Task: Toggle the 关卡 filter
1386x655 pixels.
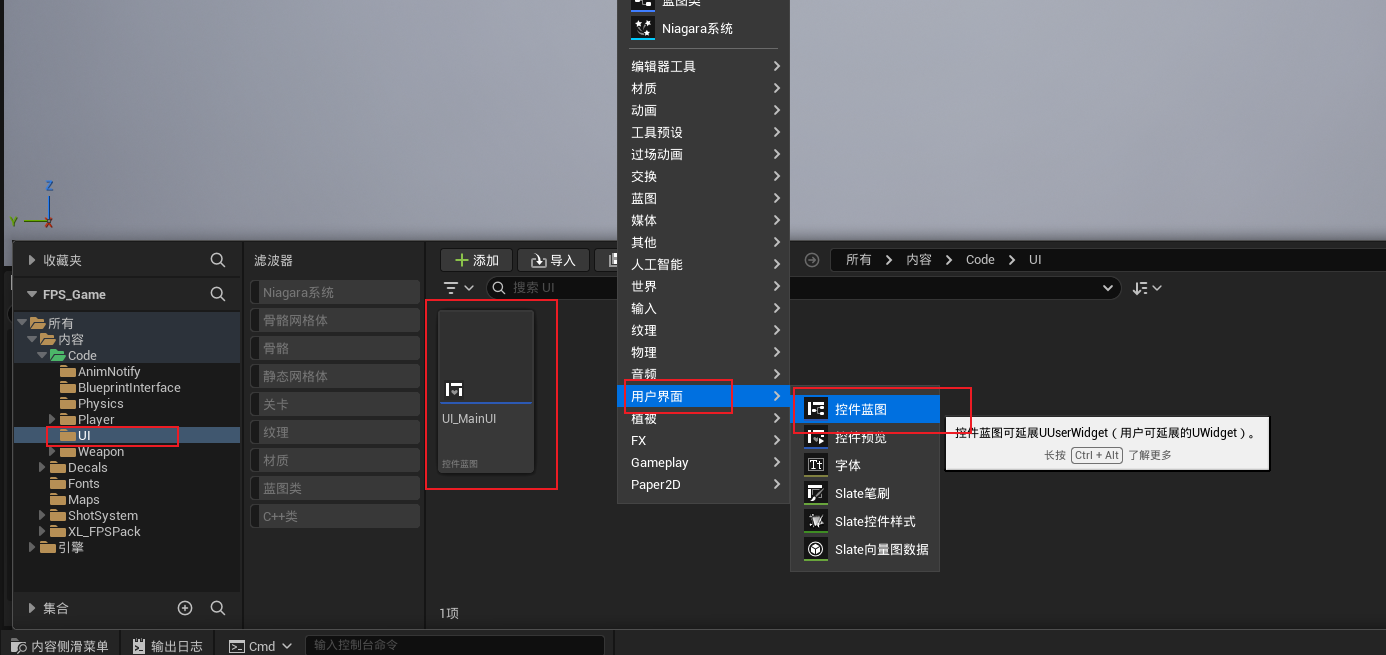Action: pyautogui.click(x=335, y=405)
